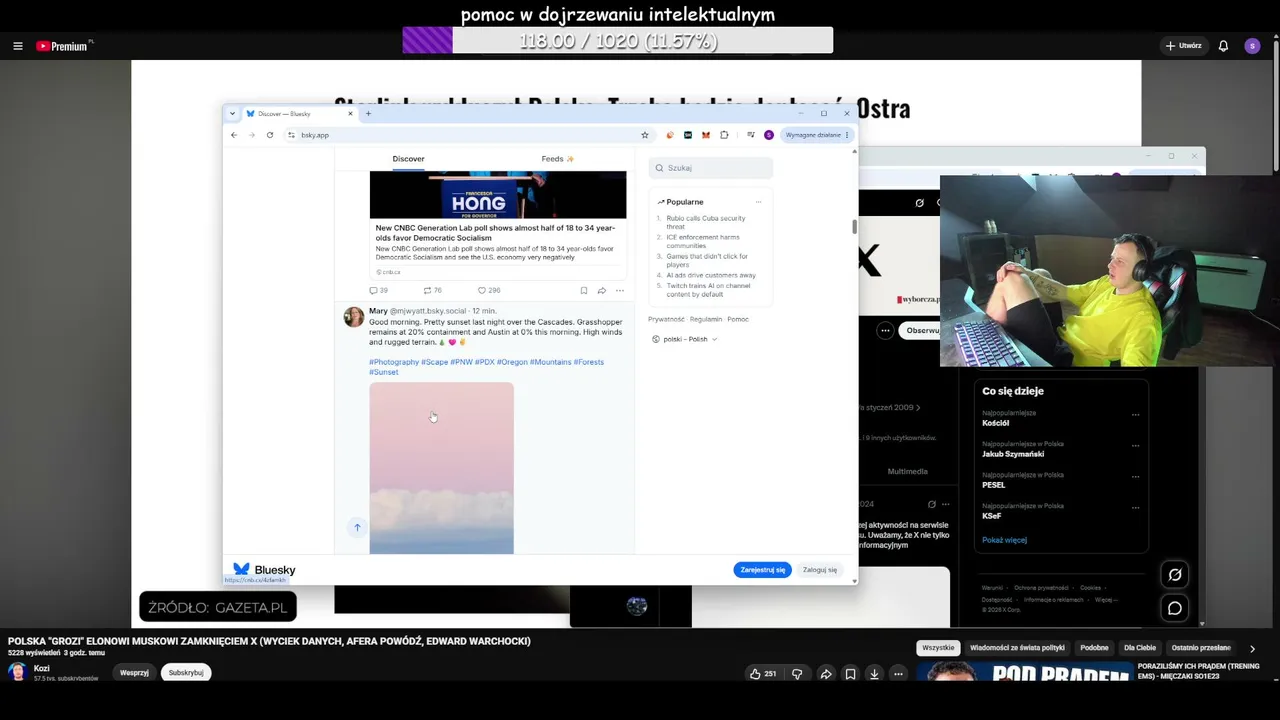Open the CNBC Generation Lab poll article card
This screenshot has width=1280, height=720.
click(498, 225)
